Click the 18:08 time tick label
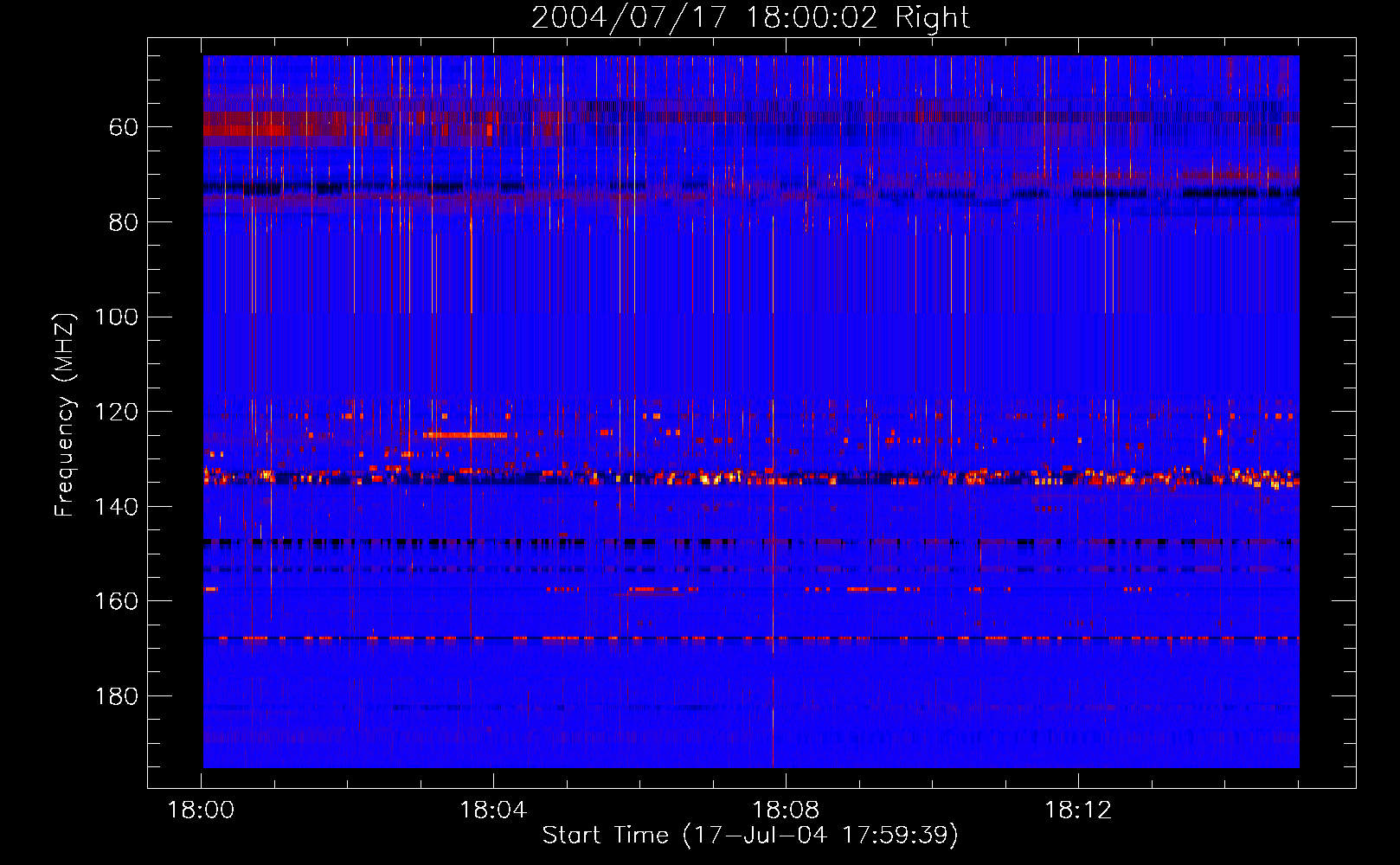This screenshot has width=1400, height=865. click(786, 811)
